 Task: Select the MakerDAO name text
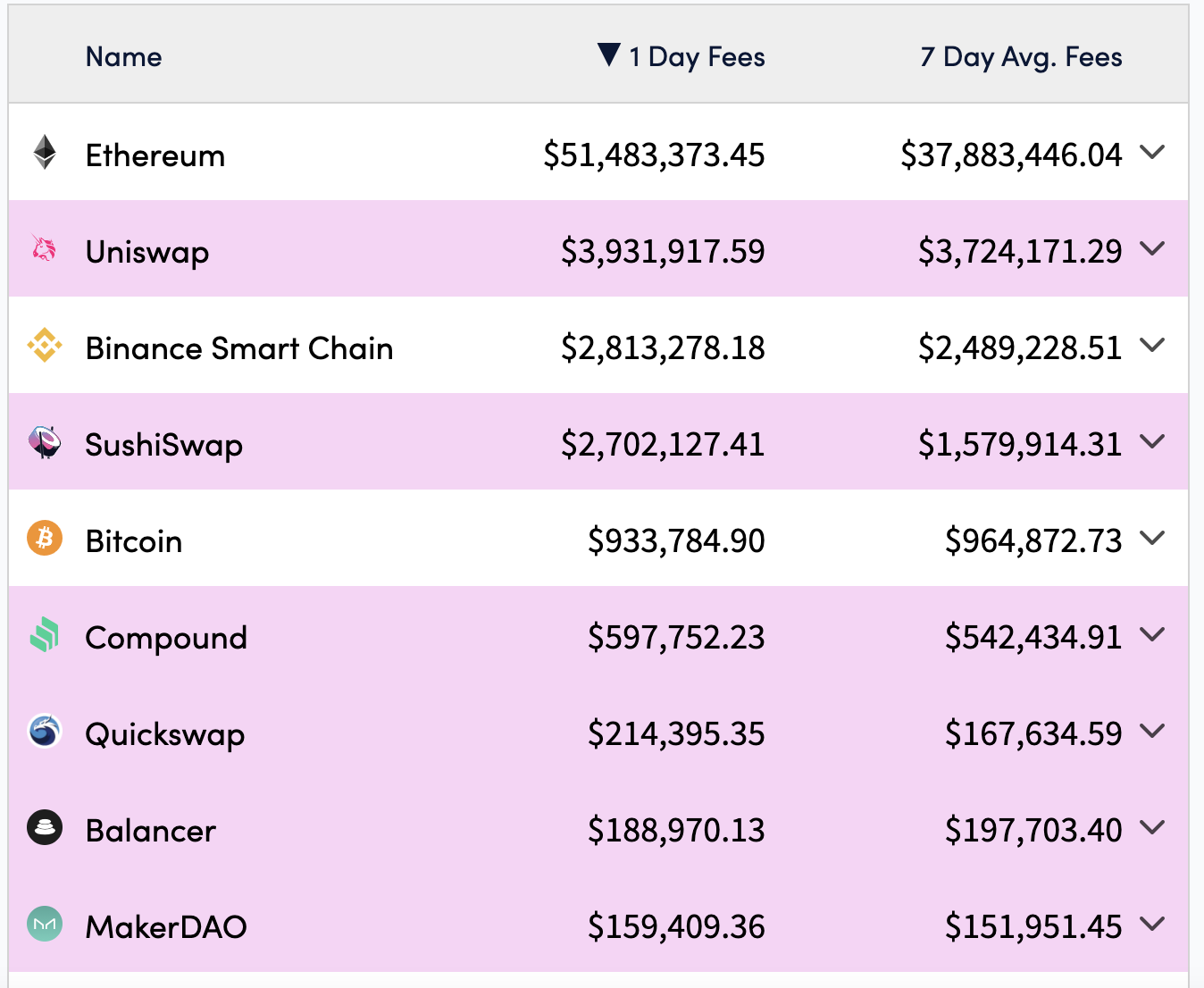[x=166, y=927]
